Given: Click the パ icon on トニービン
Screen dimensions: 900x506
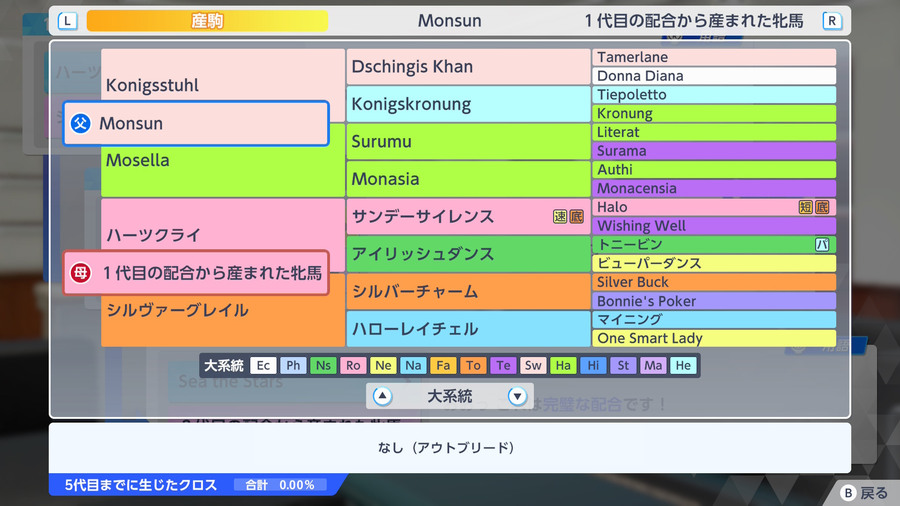Looking at the screenshot, I should (822, 245).
